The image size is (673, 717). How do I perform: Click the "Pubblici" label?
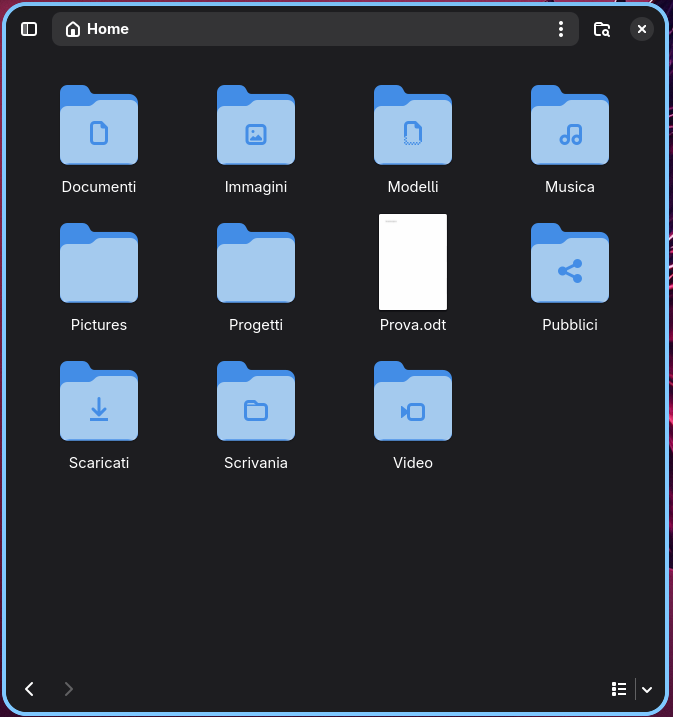click(570, 325)
